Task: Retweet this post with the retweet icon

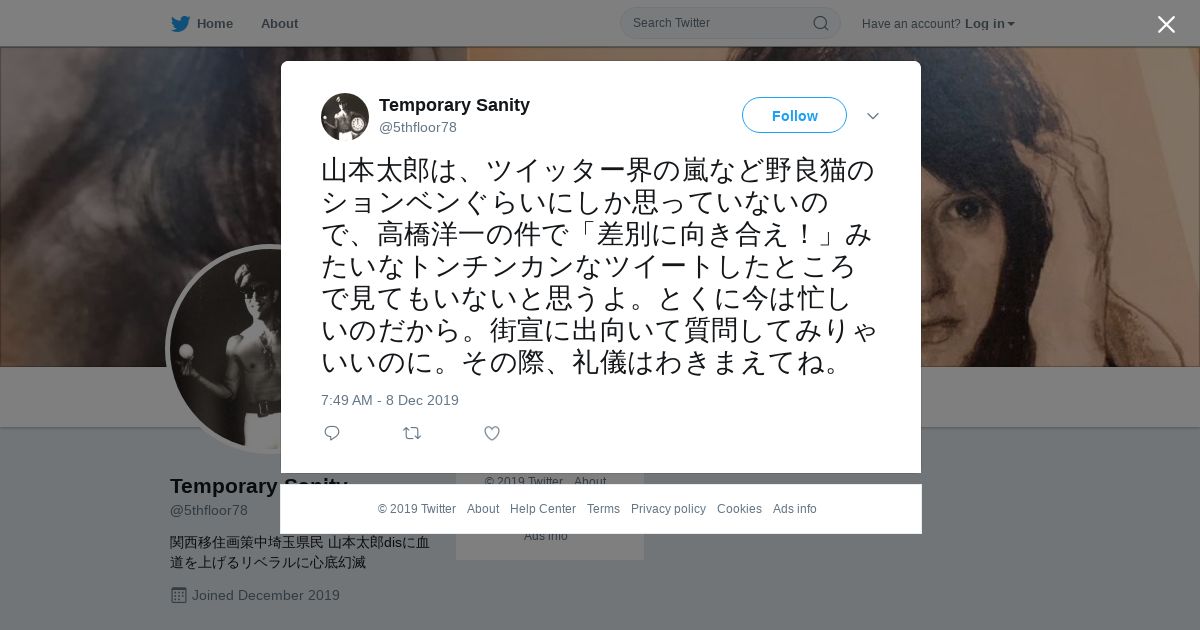Action: point(412,433)
